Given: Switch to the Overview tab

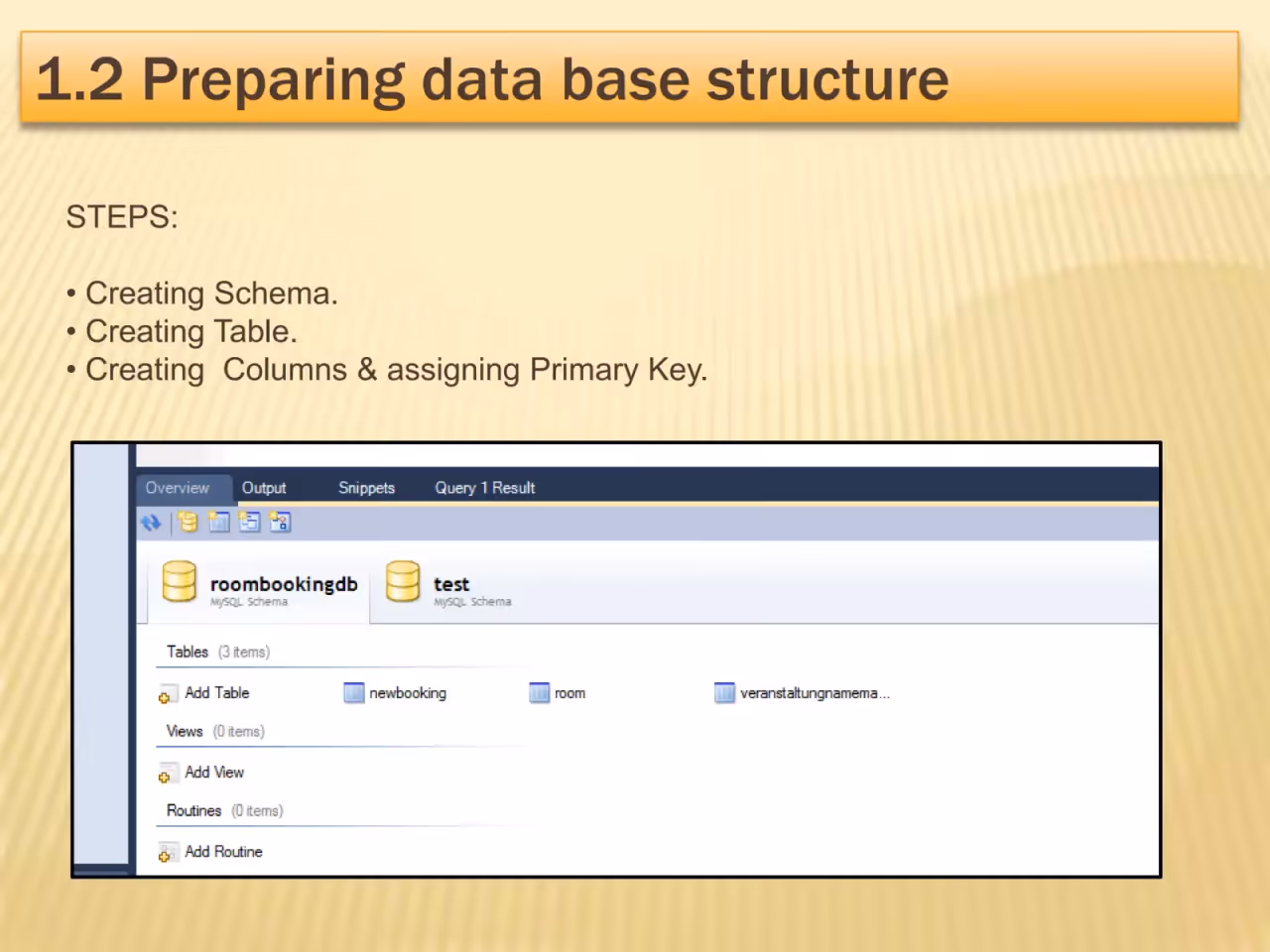Looking at the screenshot, I should [x=178, y=488].
